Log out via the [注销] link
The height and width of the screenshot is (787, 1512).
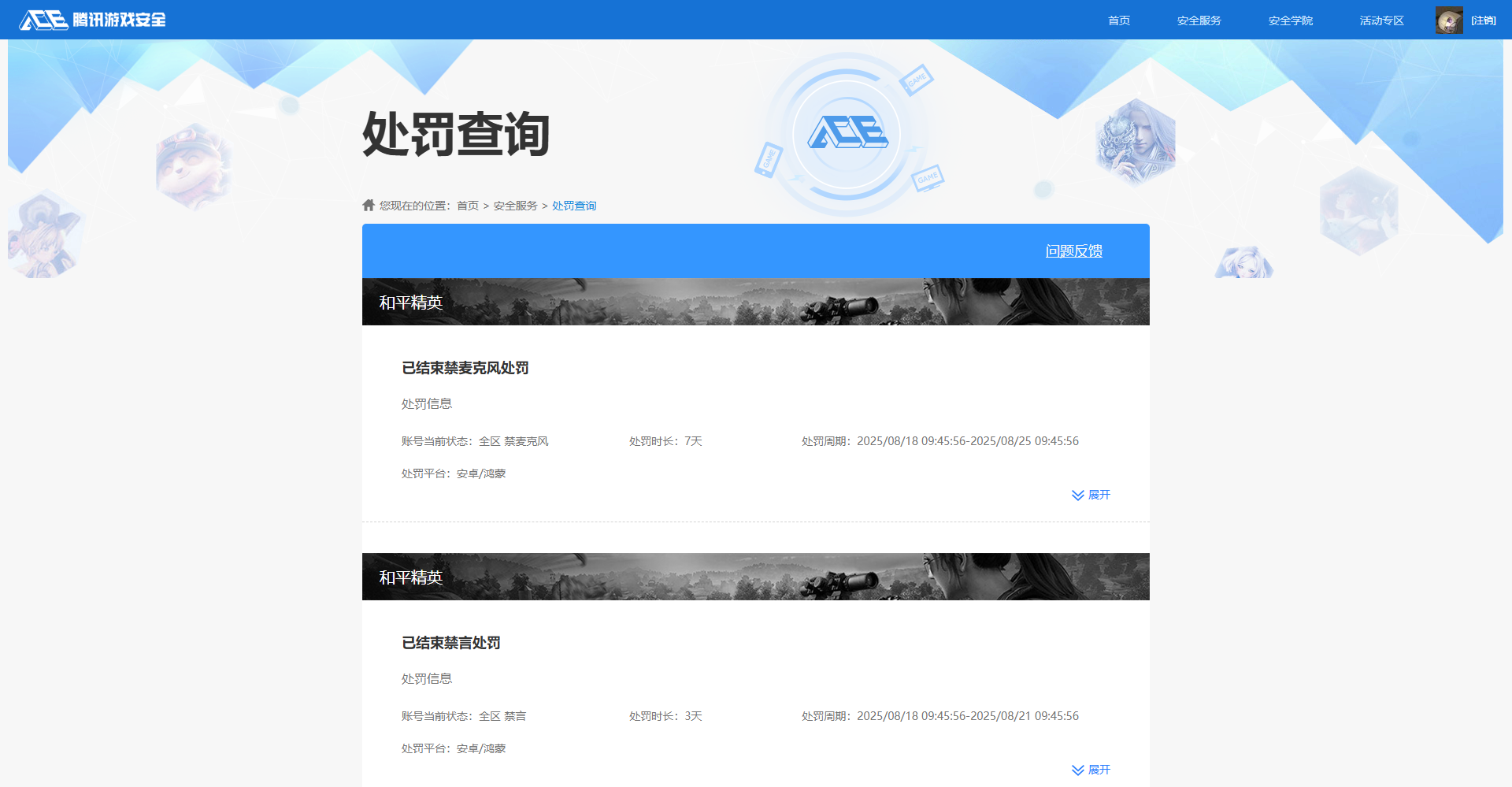pos(1484,20)
